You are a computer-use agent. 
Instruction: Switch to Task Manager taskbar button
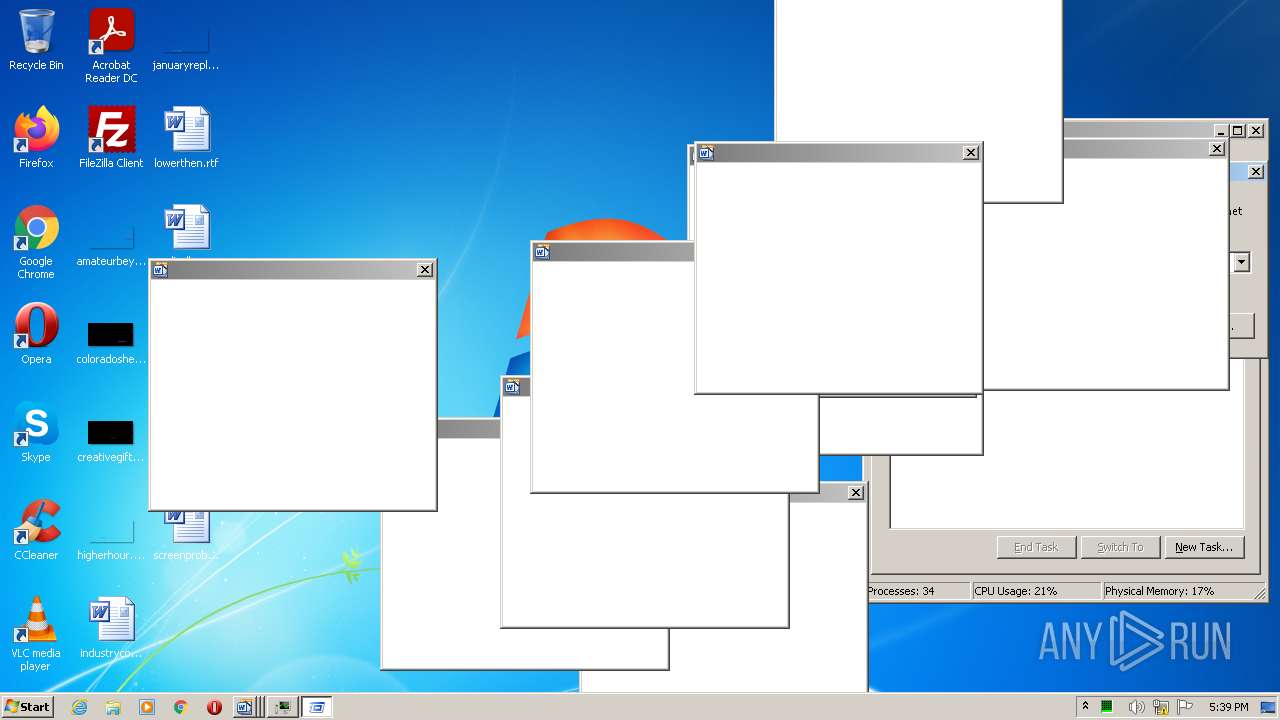click(x=282, y=707)
